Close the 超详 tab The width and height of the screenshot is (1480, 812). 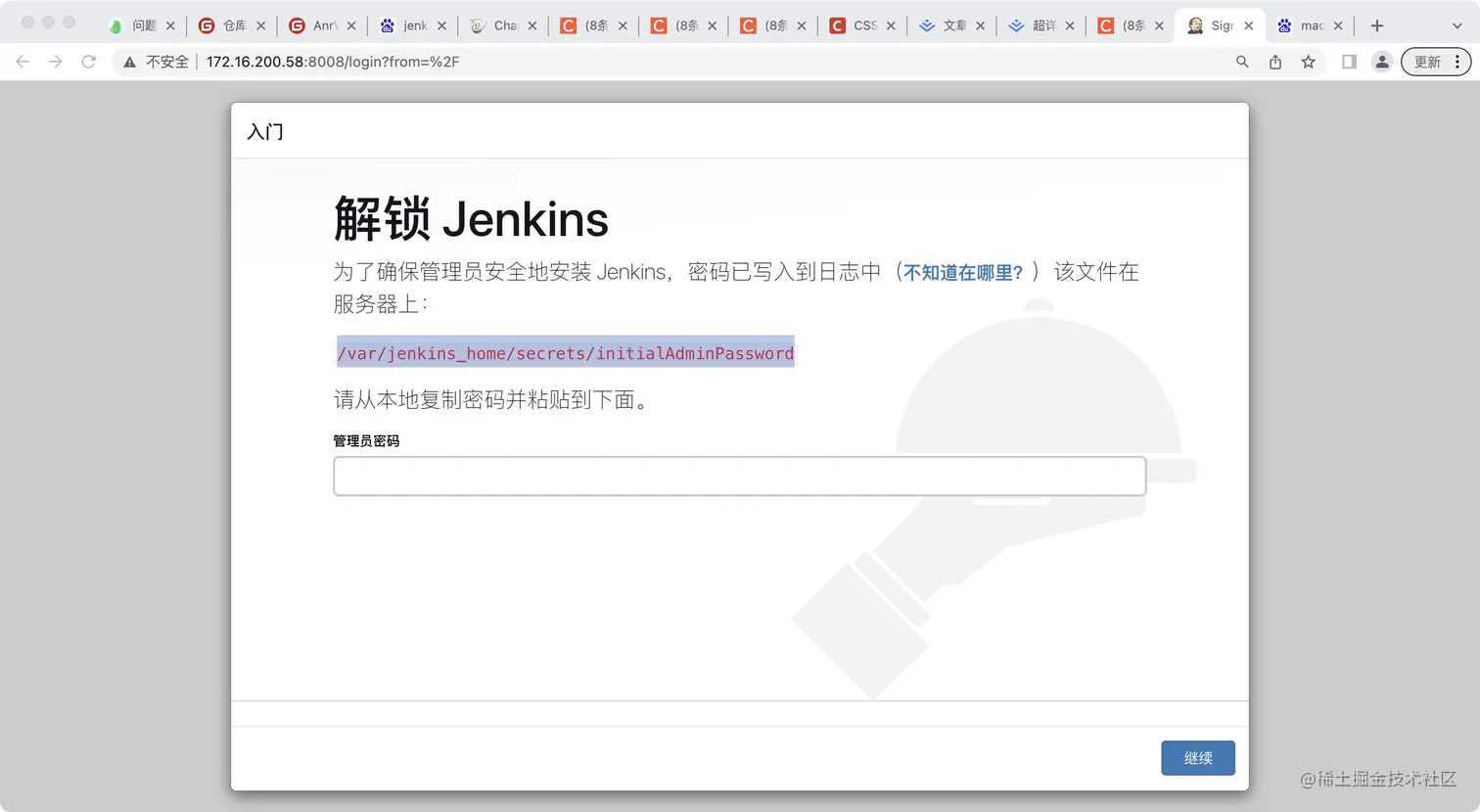[1070, 26]
